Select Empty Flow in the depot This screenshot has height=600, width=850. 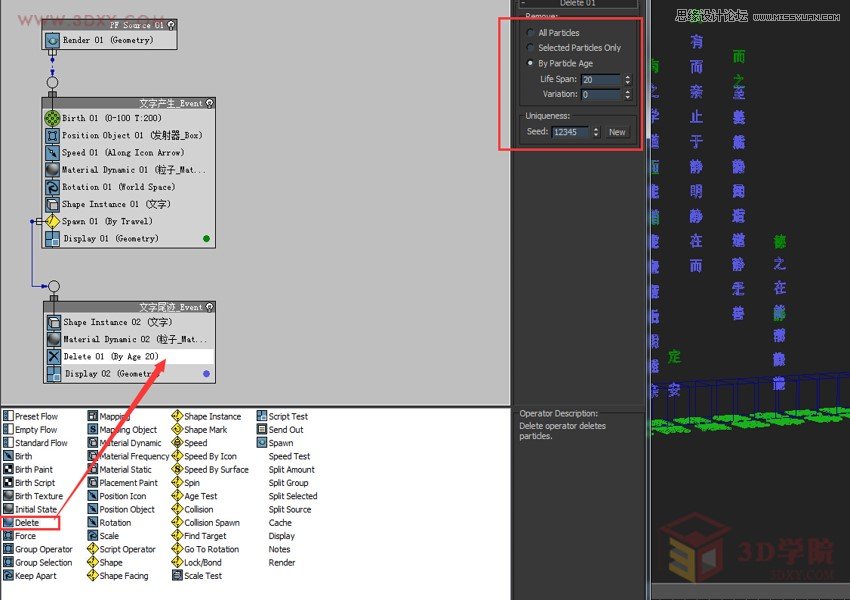click(30, 430)
